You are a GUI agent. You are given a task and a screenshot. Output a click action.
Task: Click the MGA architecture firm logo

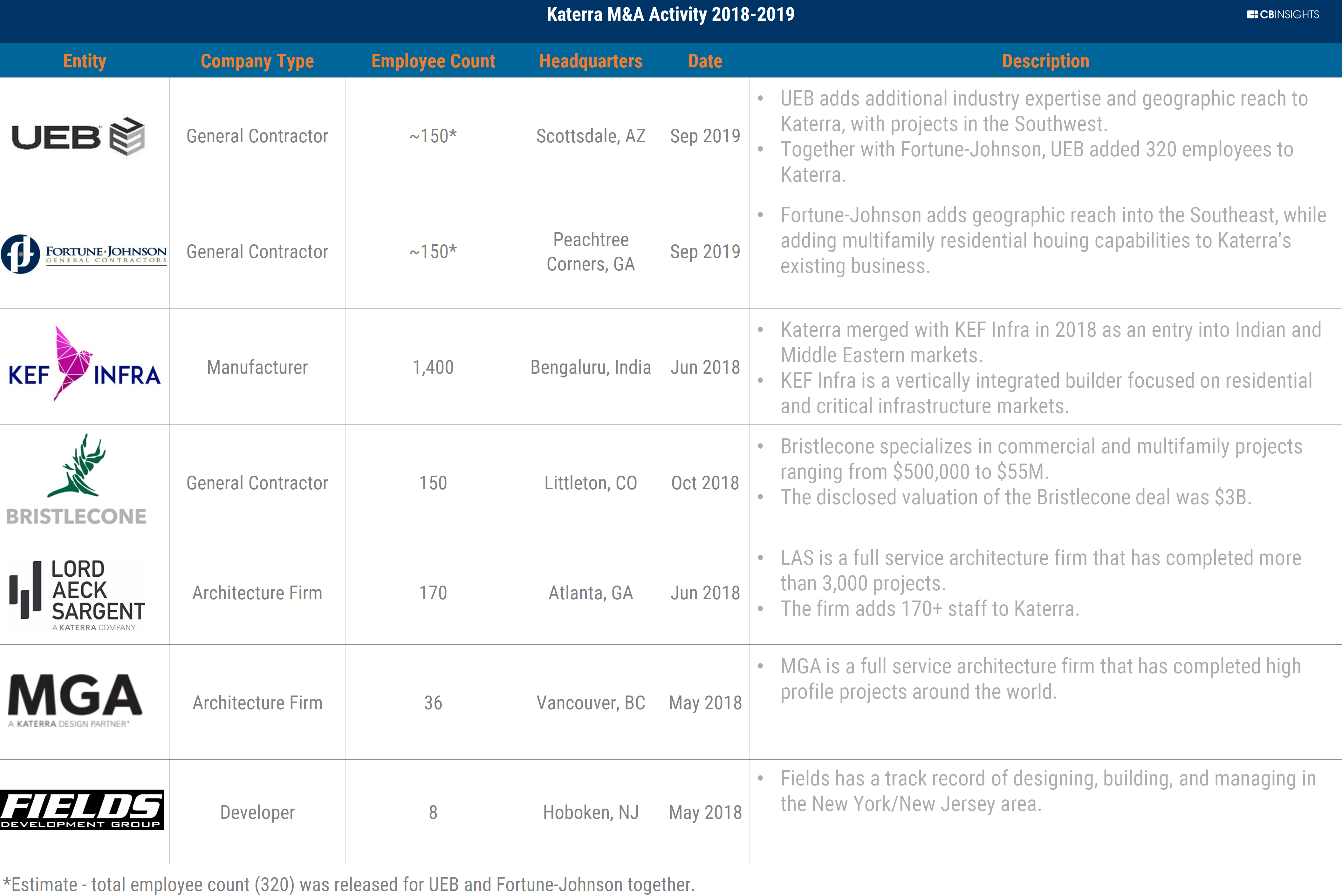pyautogui.click(x=75, y=700)
